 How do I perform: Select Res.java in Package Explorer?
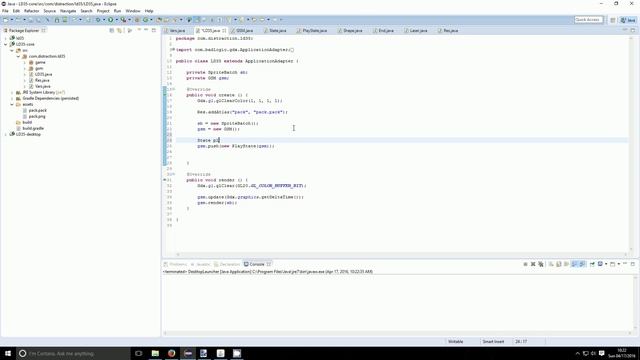click(x=42, y=80)
